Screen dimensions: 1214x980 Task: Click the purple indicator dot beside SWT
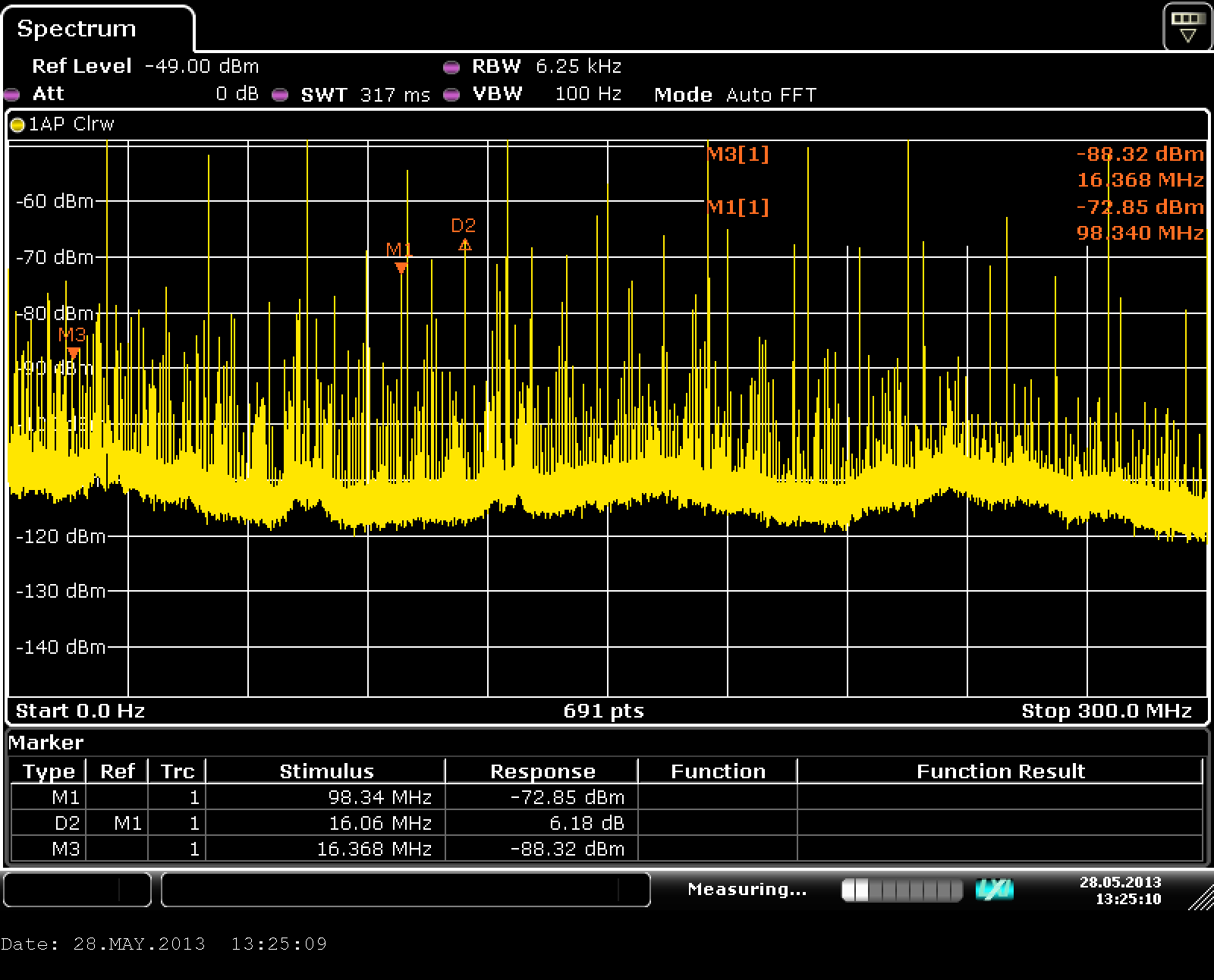click(280, 95)
